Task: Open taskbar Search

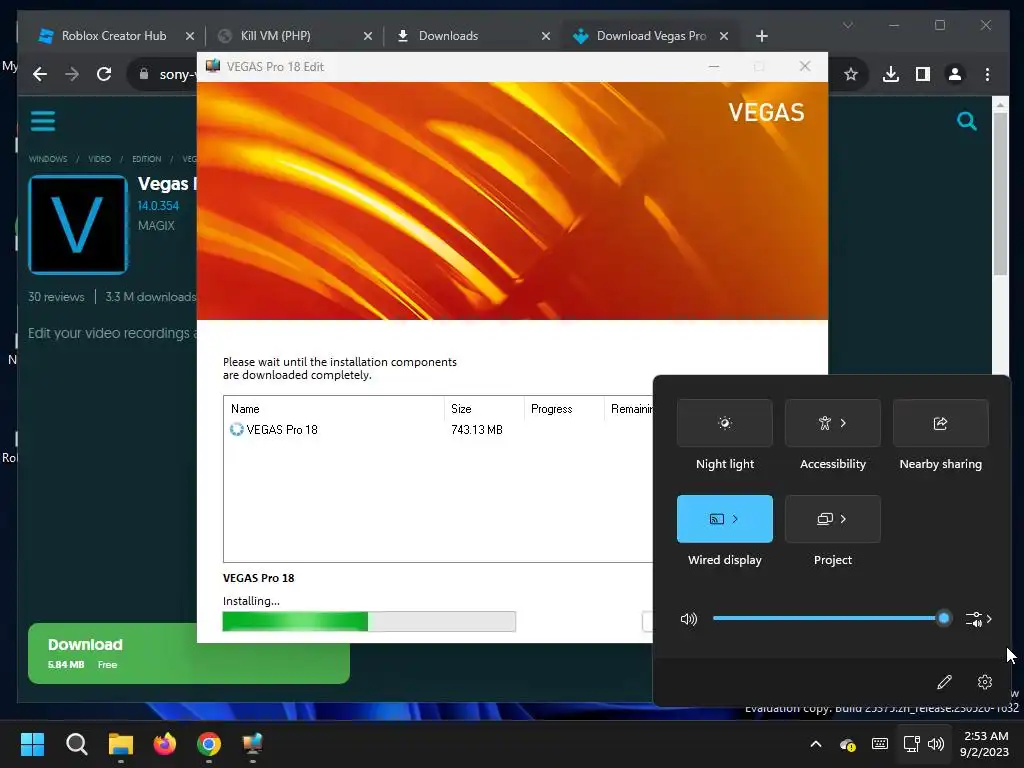Action: pos(76,744)
